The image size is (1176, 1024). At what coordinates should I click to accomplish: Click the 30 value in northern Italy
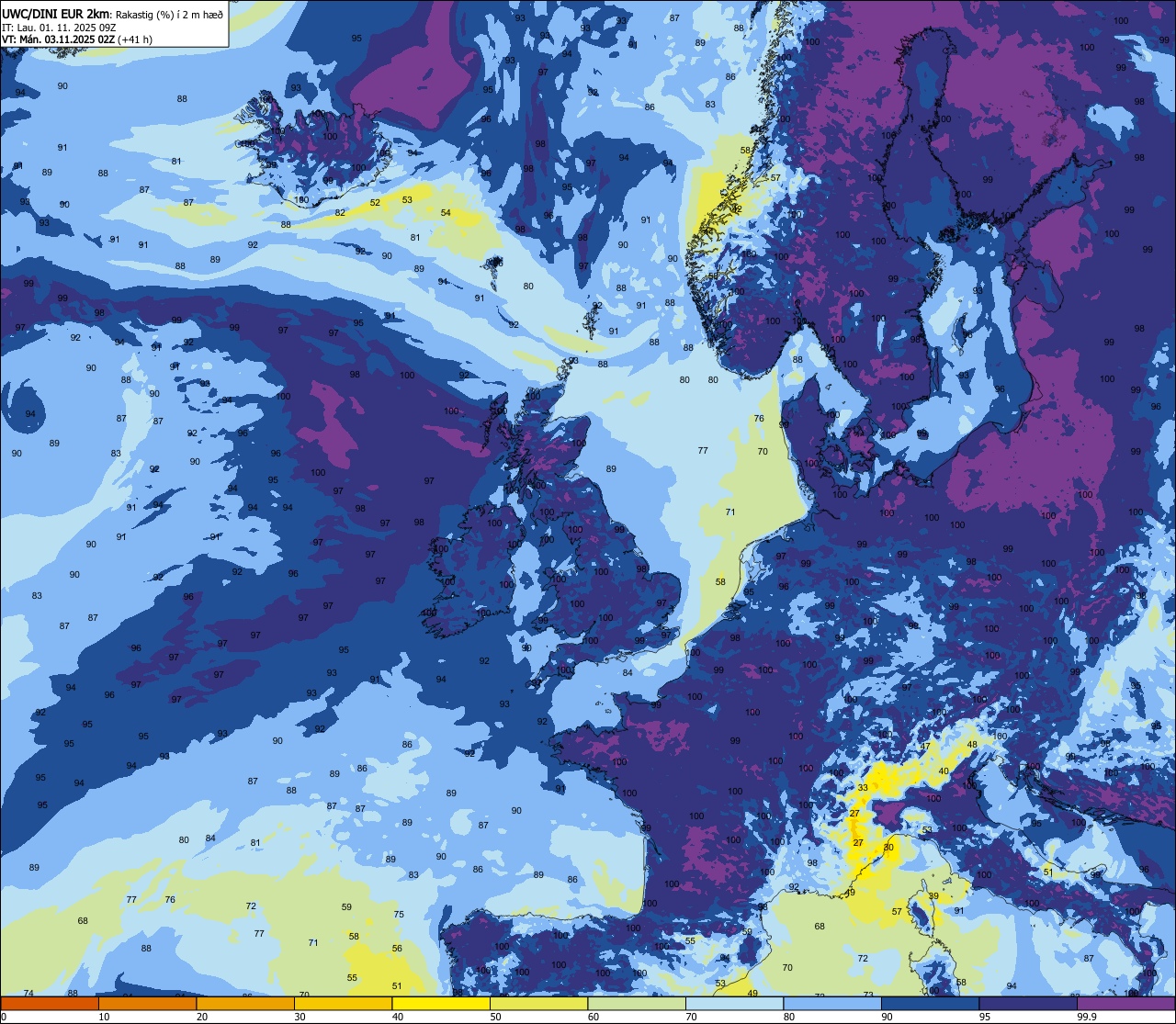[888, 847]
